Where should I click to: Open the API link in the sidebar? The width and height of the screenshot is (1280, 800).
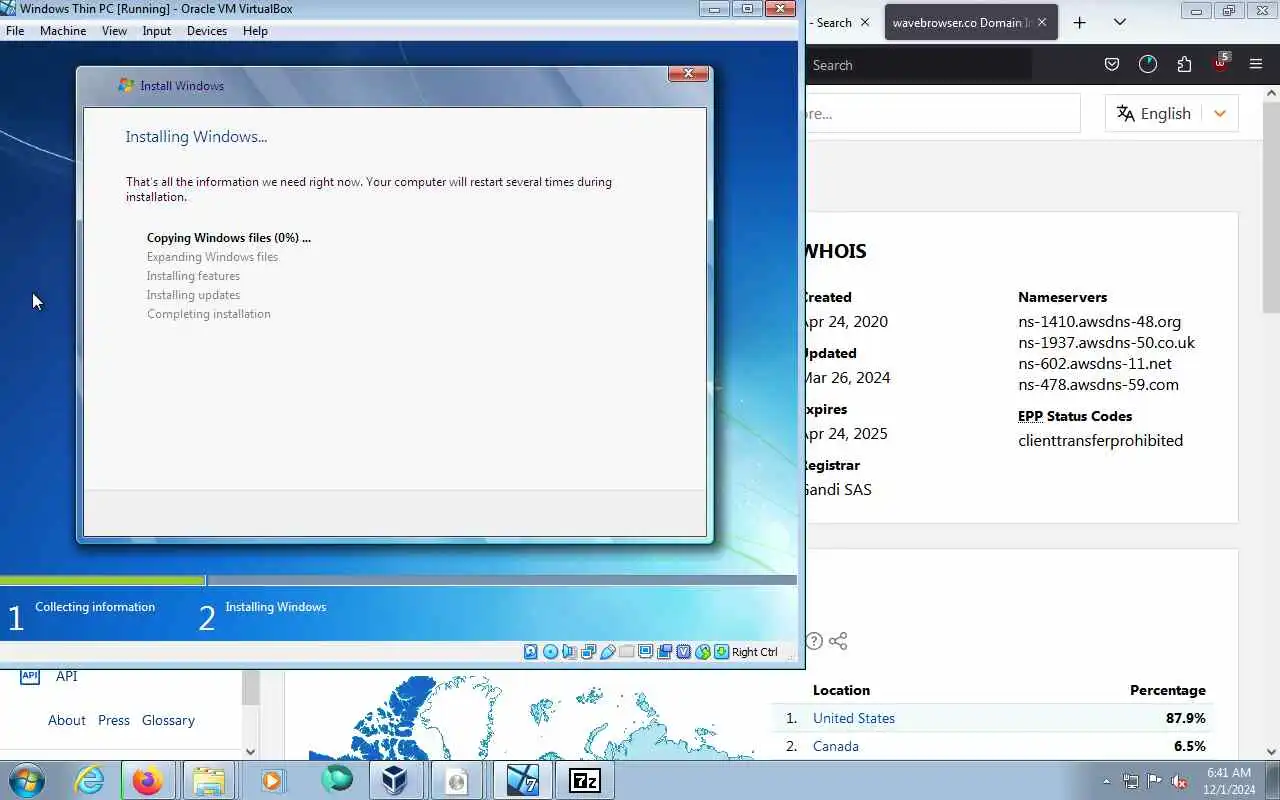tap(66, 676)
